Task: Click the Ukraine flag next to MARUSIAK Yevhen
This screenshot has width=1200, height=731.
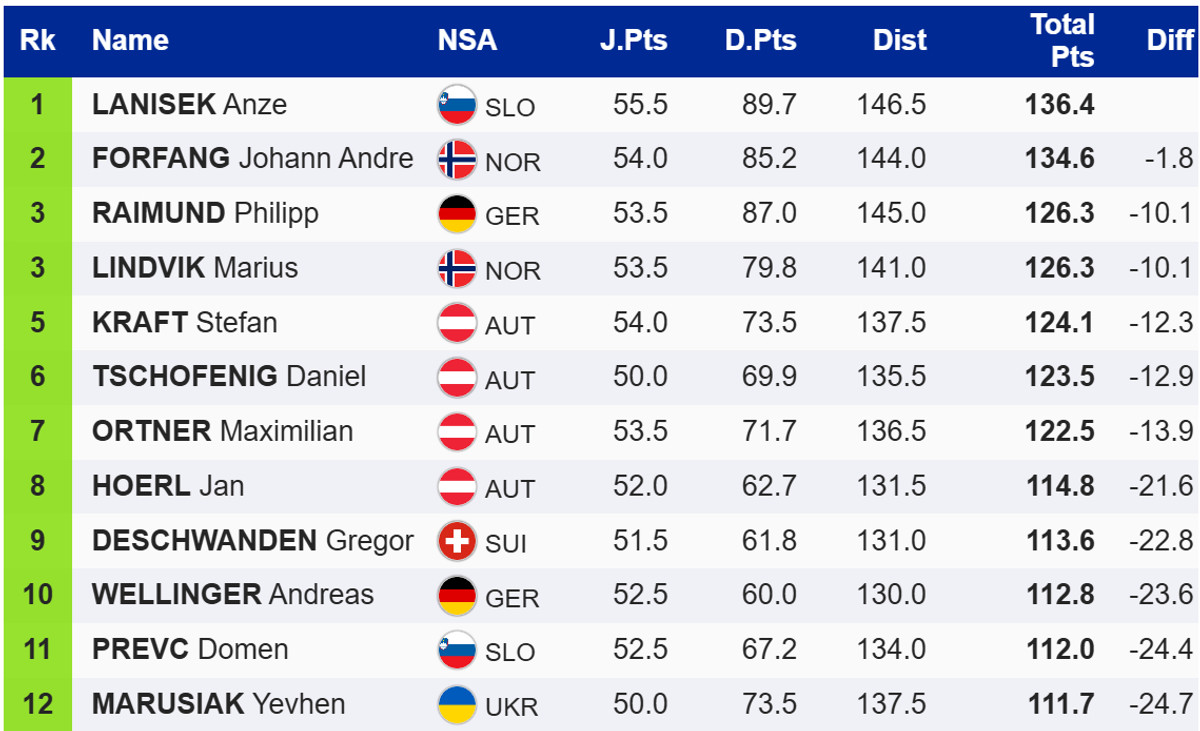Action: coord(457,704)
